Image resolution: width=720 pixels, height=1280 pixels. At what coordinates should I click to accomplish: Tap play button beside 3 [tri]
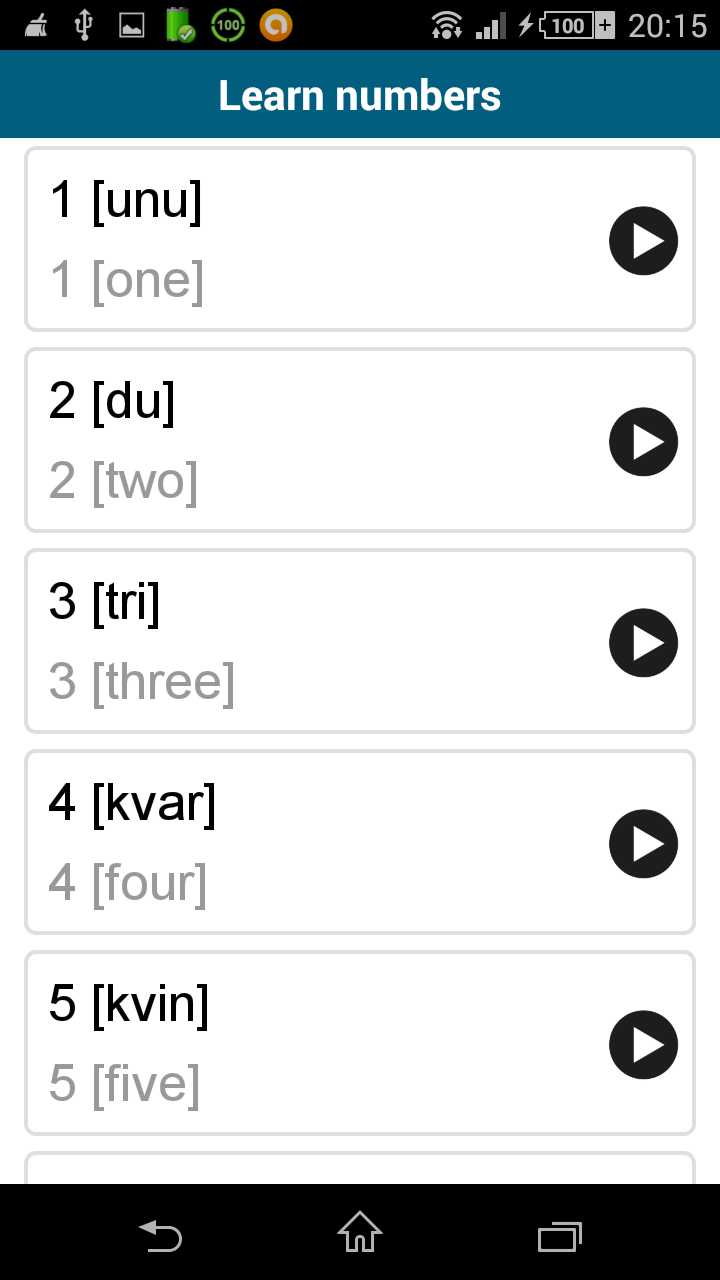tap(643, 642)
